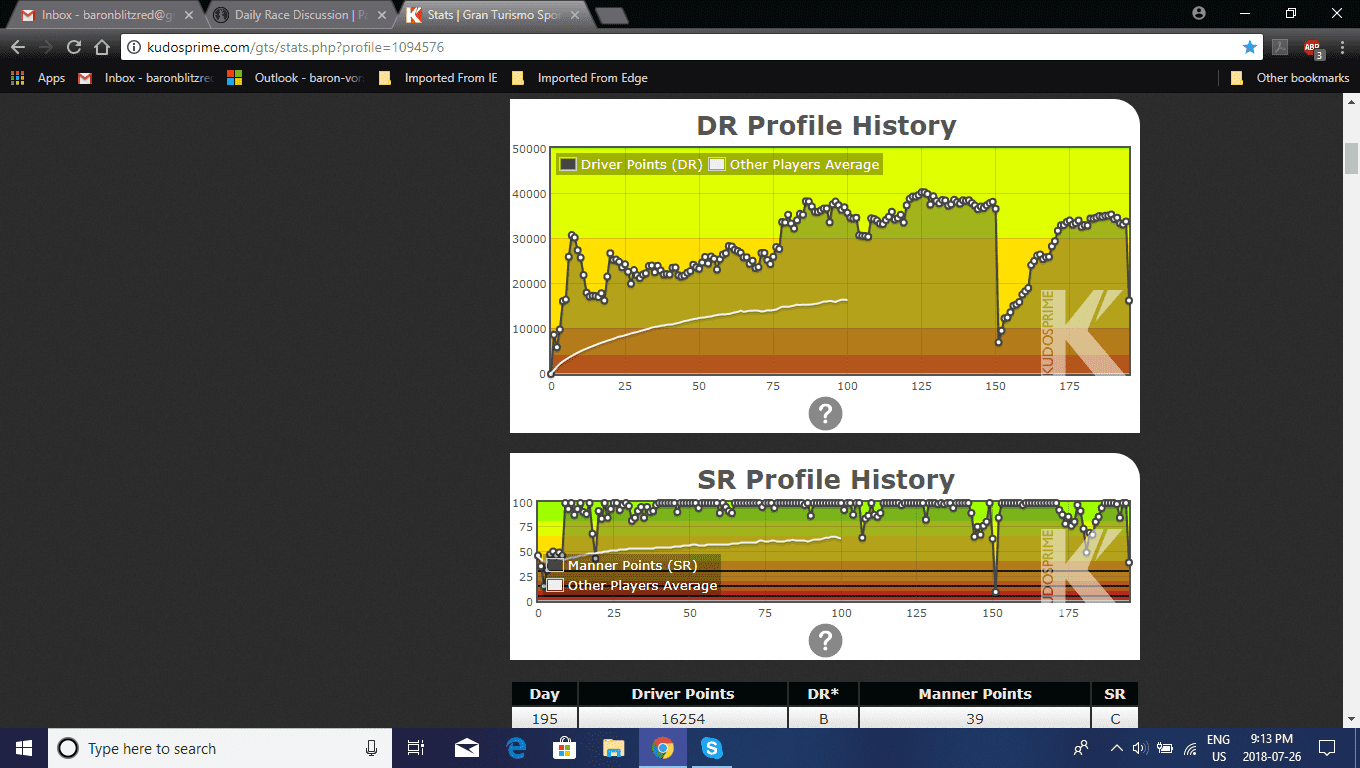Toggle the Manner Points (SR) legend series
The image size is (1360, 768).
tap(622, 565)
